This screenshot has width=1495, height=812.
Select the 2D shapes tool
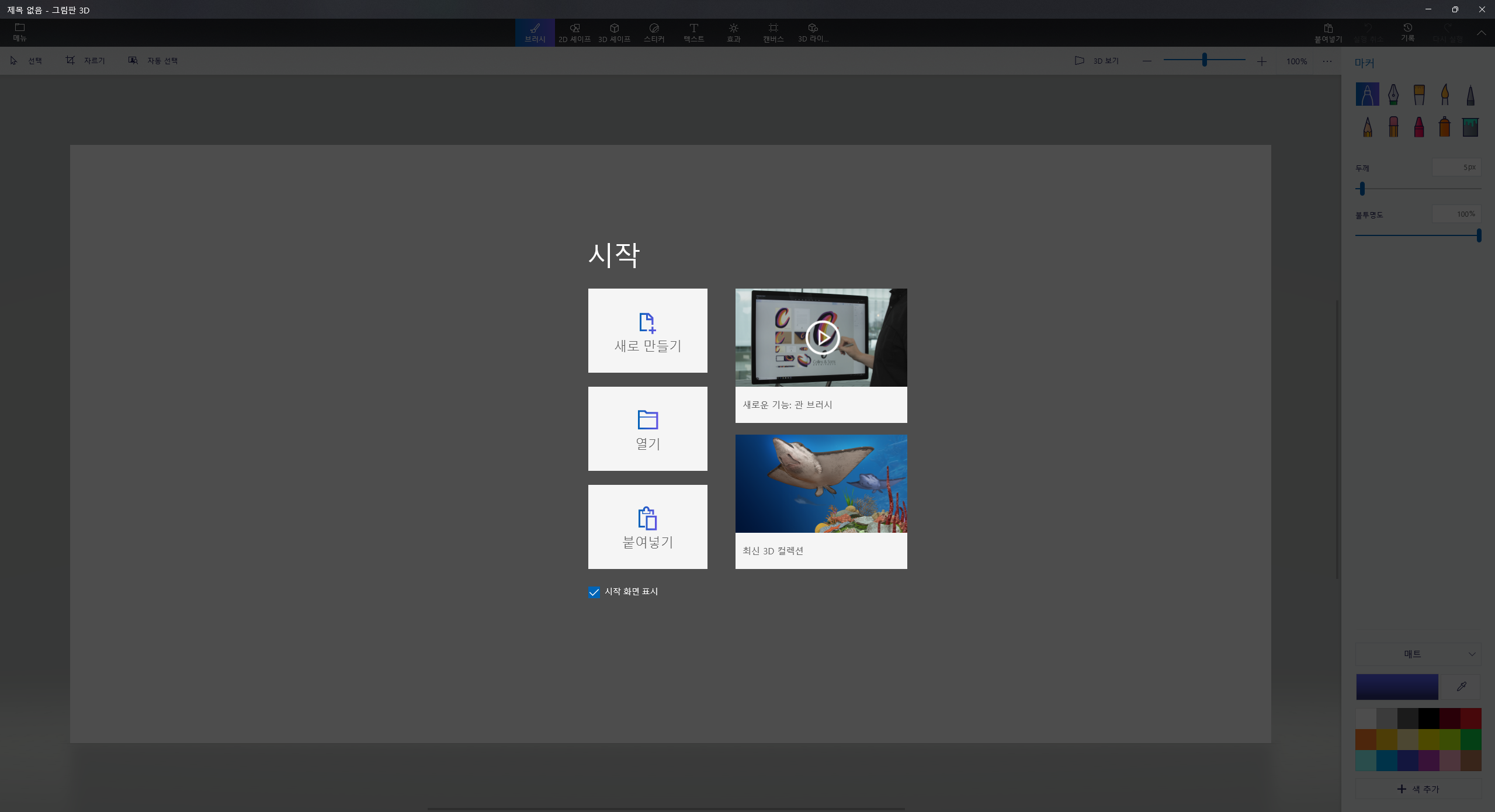coord(574,33)
